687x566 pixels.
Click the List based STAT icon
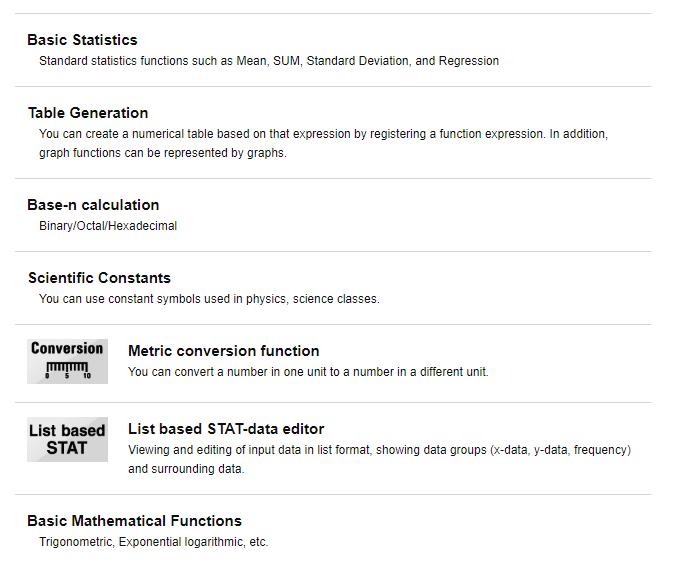(67, 439)
